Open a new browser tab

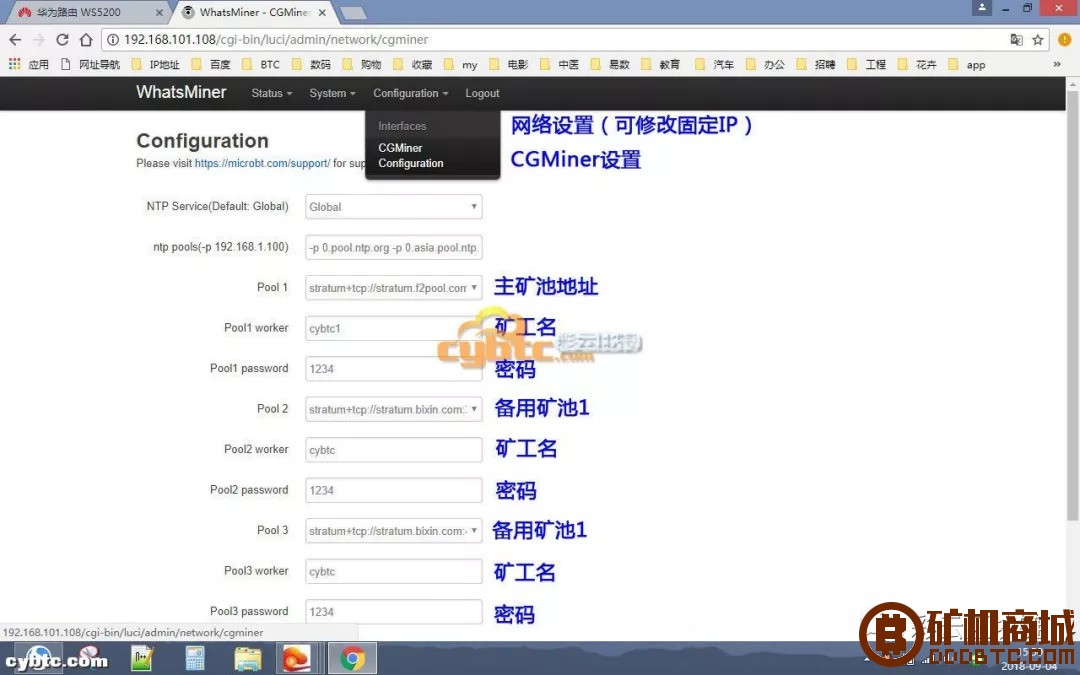click(x=353, y=13)
